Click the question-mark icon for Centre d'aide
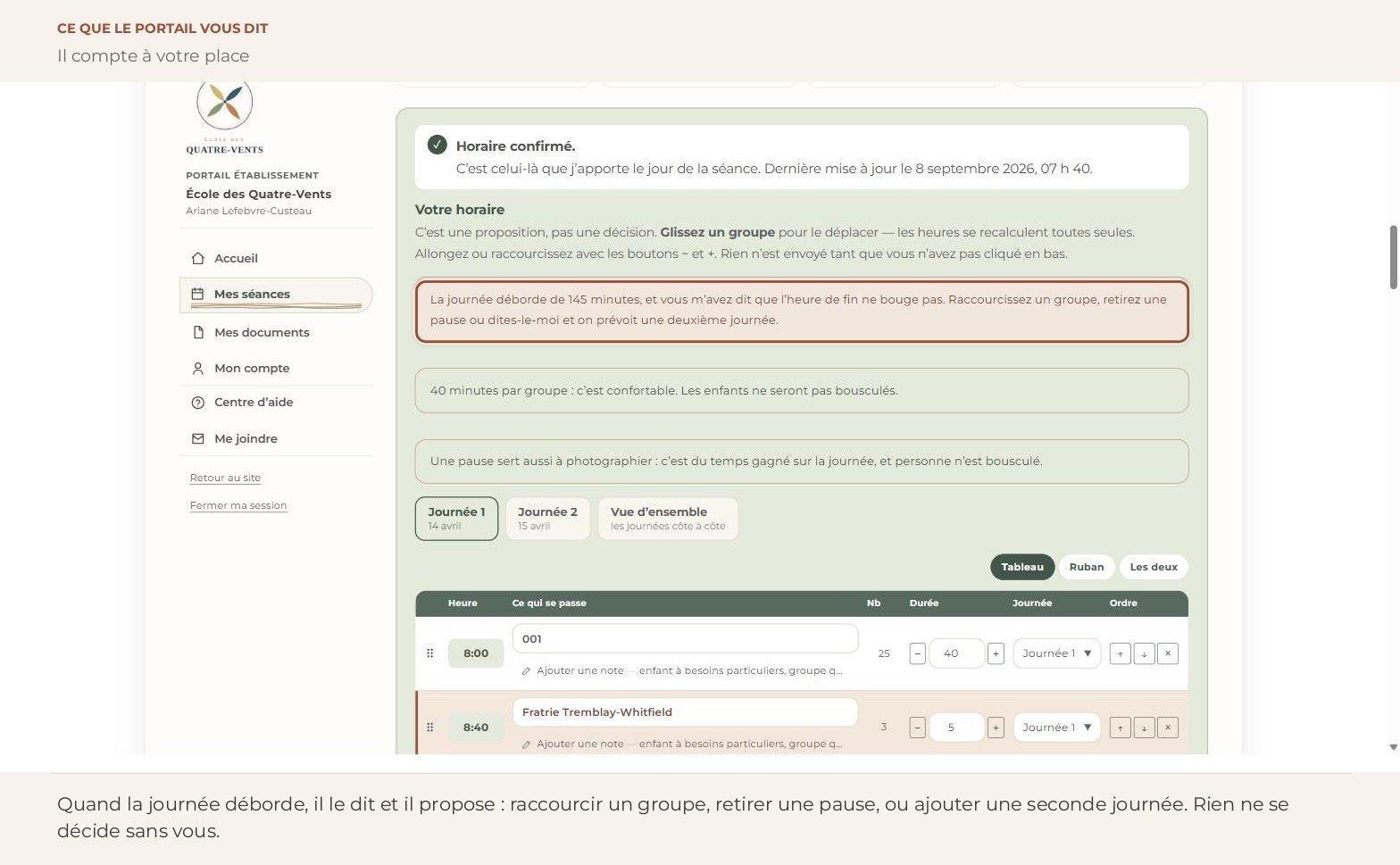Viewport: 1400px width, 865px height. click(198, 403)
